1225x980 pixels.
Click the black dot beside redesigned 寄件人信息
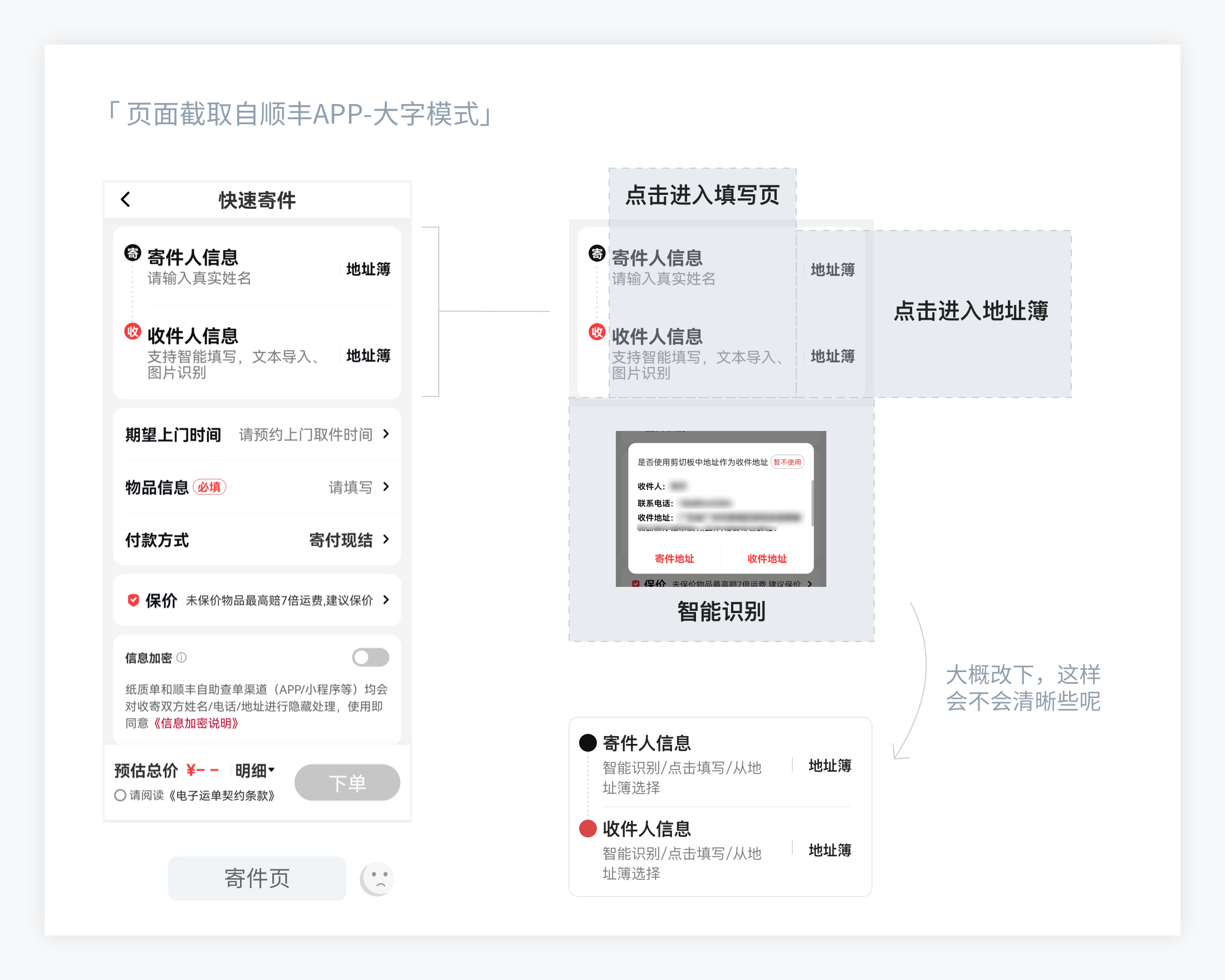coord(587,743)
